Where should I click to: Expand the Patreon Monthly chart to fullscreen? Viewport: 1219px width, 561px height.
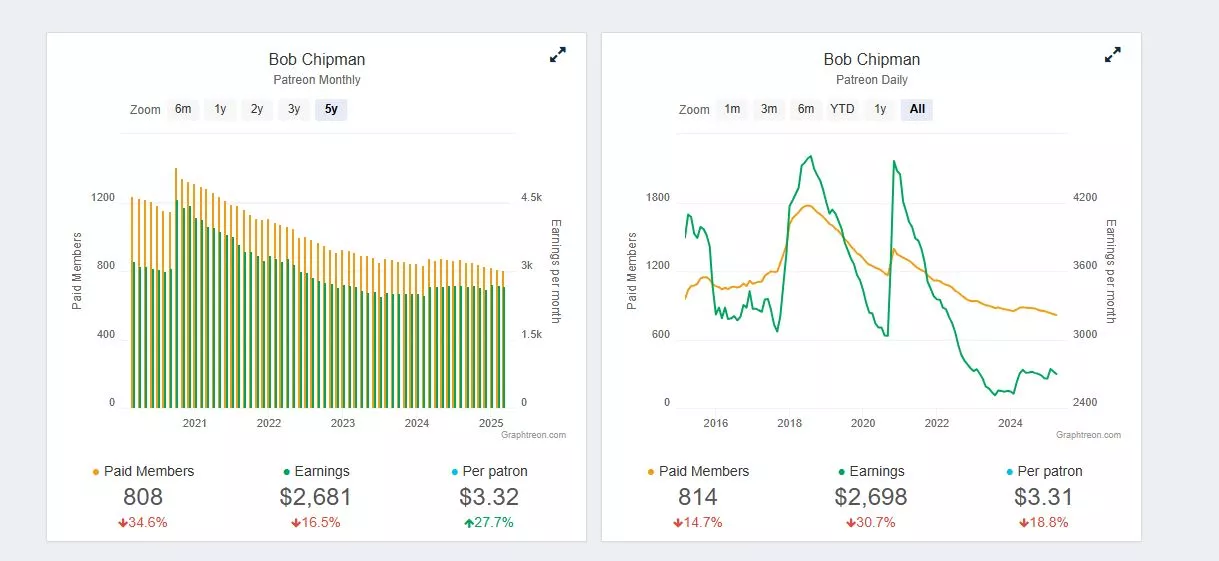558,55
